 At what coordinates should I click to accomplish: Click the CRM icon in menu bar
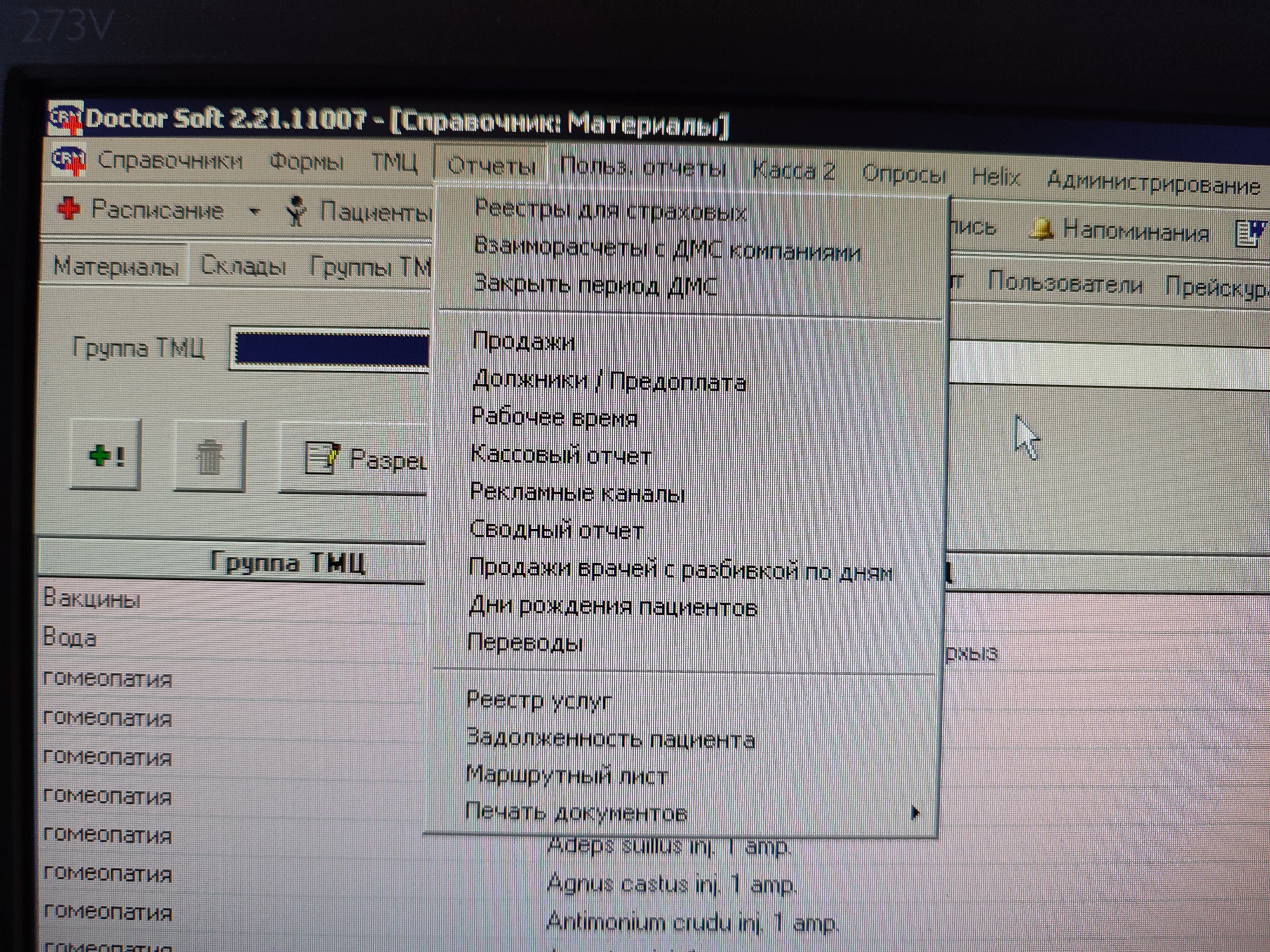pyautogui.click(x=68, y=160)
